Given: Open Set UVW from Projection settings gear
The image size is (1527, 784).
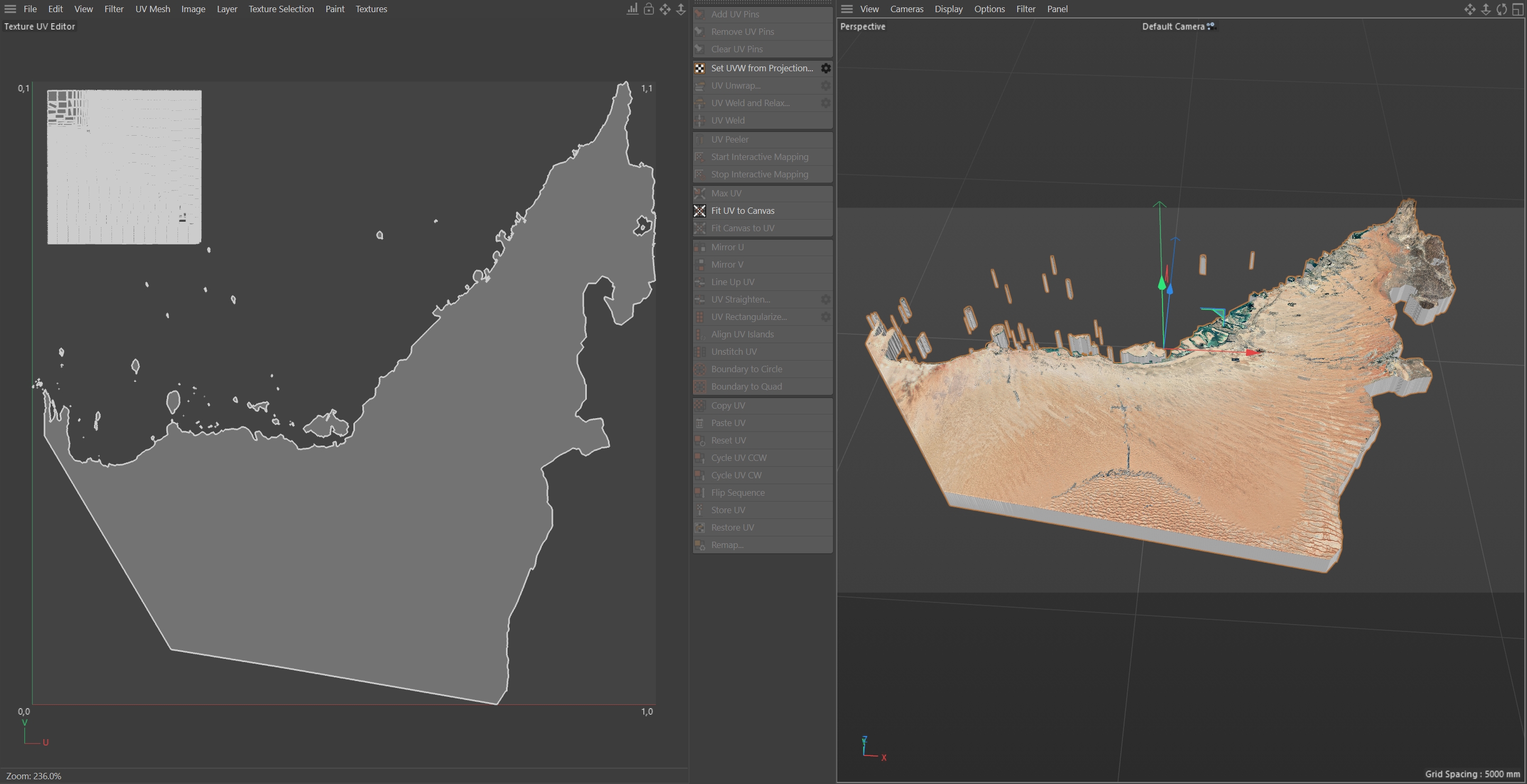Looking at the screenshot, I should 825,68.
